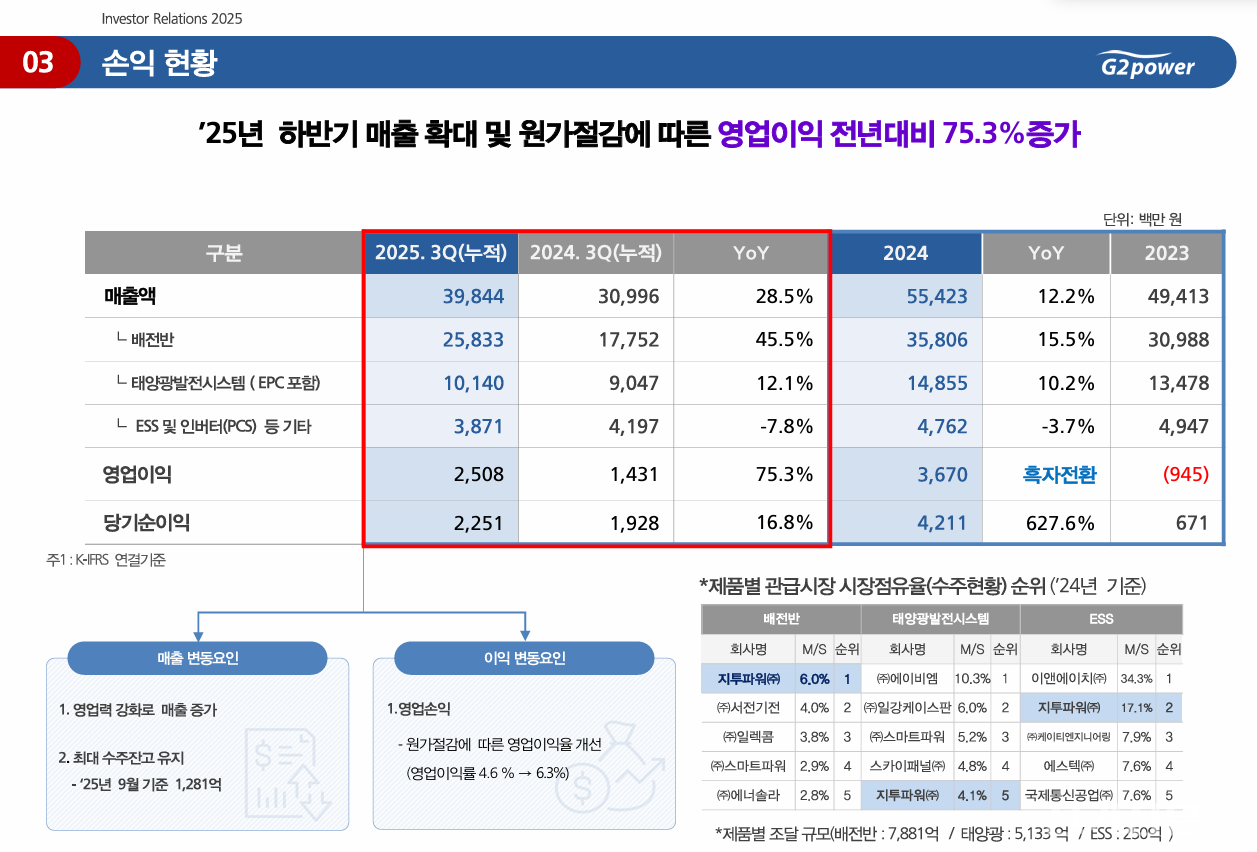Select the red "03" section badge
Screen dimensions: 1257x852
39,62
